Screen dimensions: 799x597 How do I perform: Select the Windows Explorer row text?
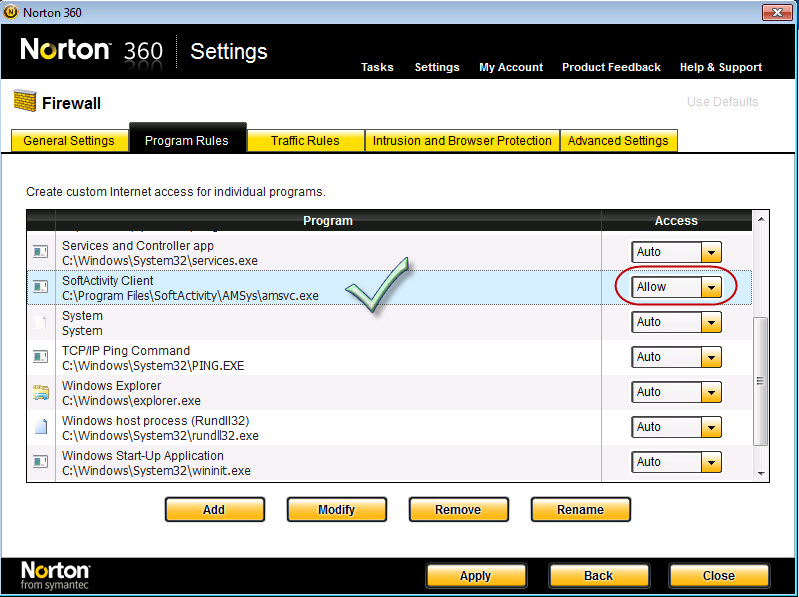(131, 393)
